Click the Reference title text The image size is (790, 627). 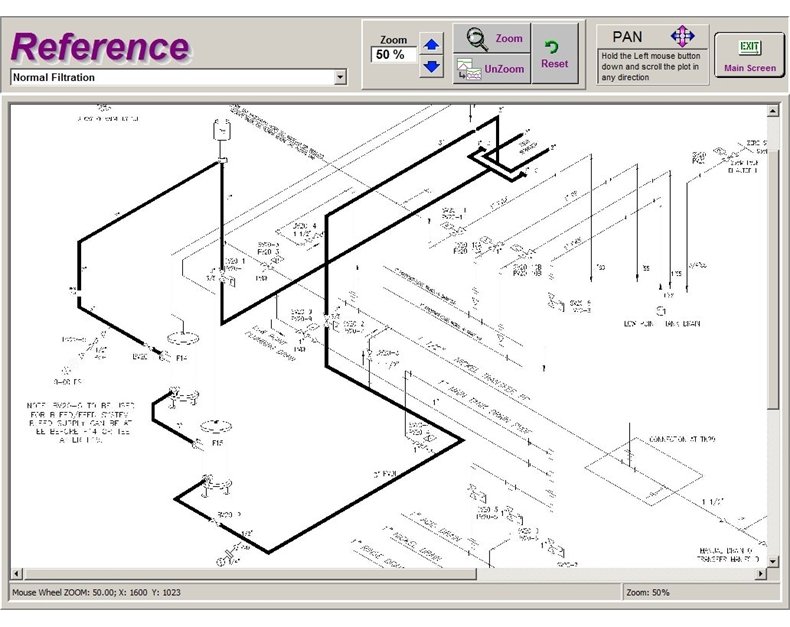pyautogui.click(x=100, y=46)
